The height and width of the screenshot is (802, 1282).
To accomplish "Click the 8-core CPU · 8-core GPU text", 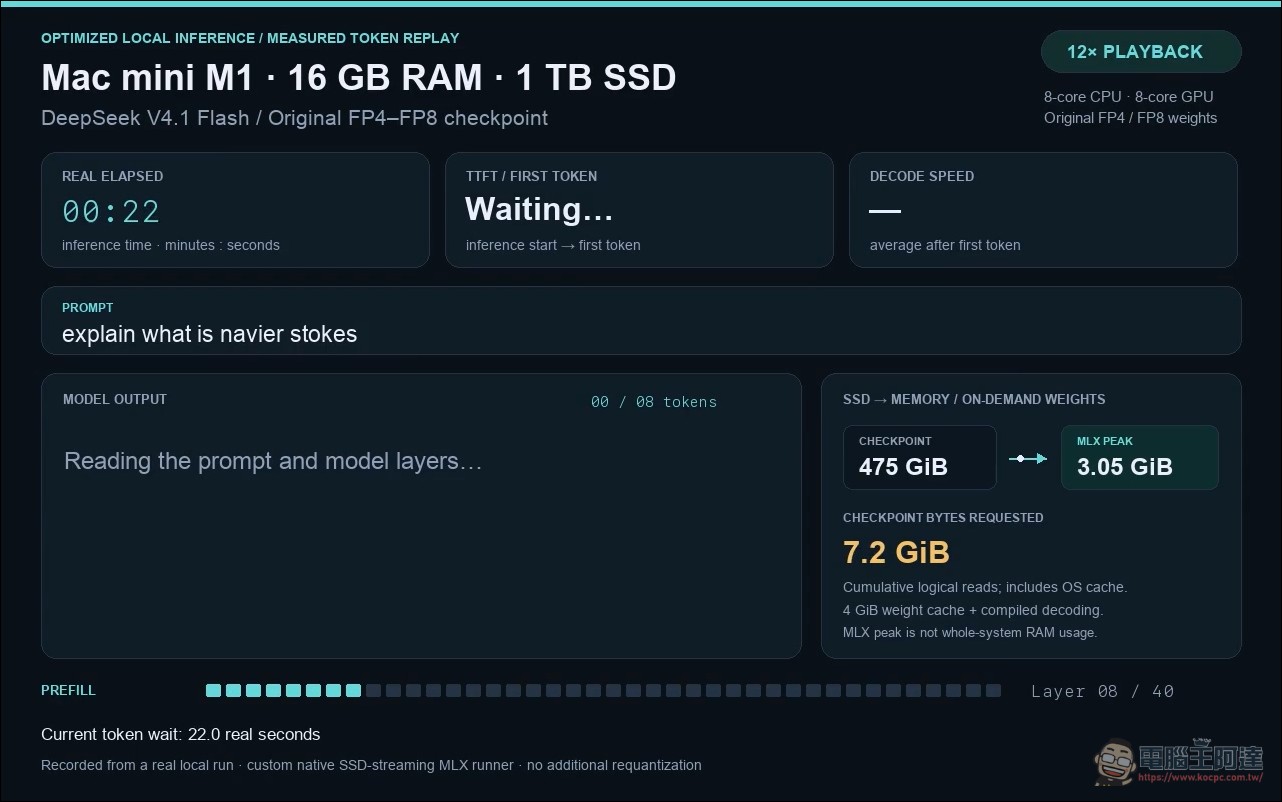I will click(1129, 97).
